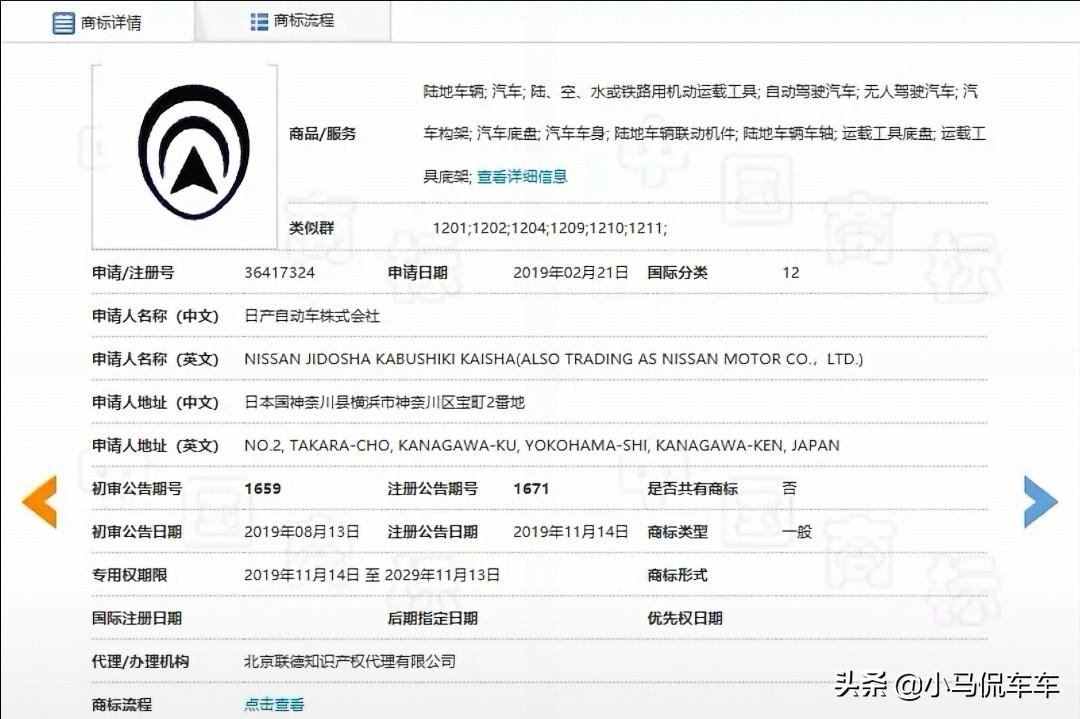The height and width of the screenshot is (719, 1080).
Task: Click the 类似群 label
Action: coord(311,228)
